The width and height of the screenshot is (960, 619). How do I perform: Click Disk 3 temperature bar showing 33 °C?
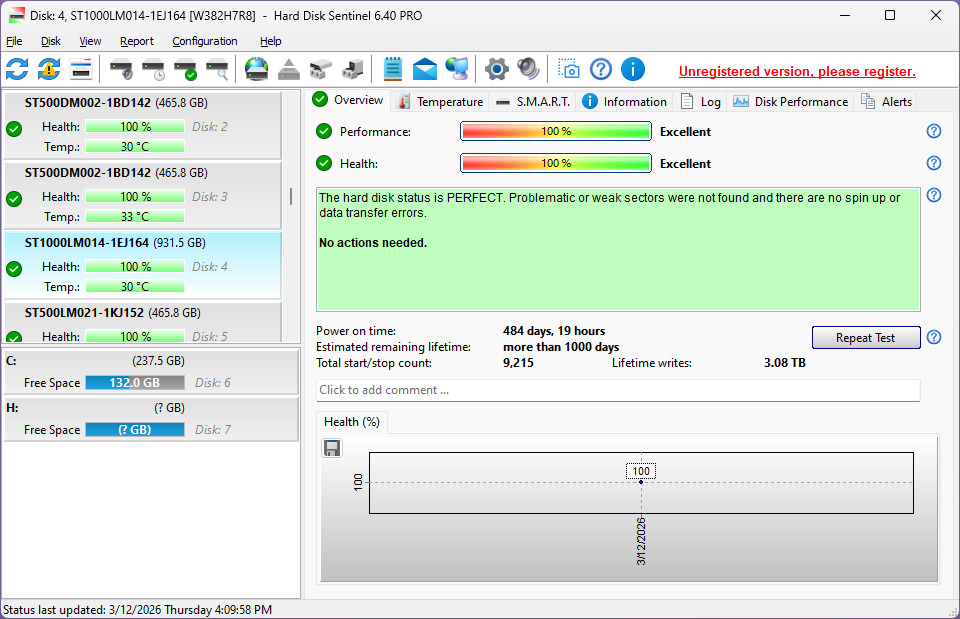point(135,216)
